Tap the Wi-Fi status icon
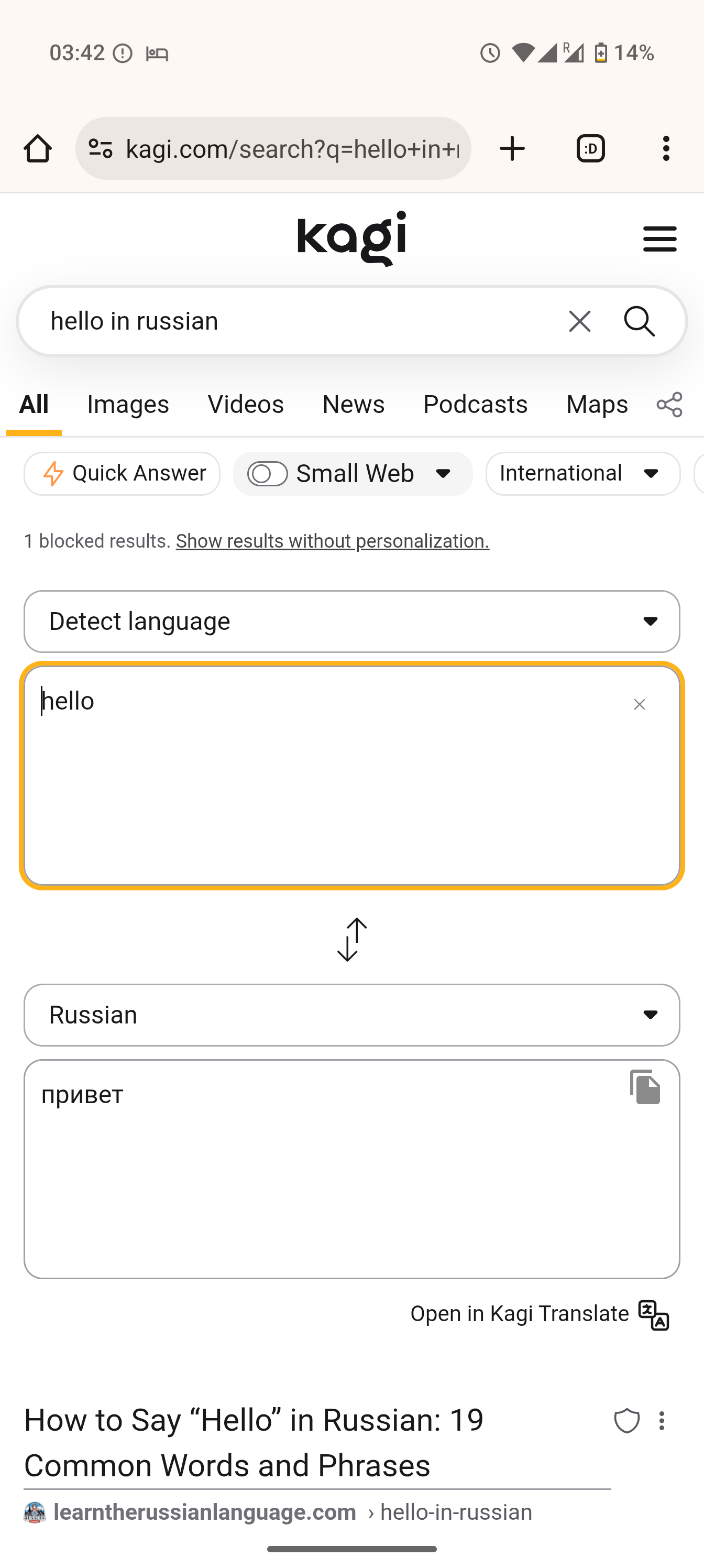The image size is (704, 1568). pyautogui.click(x=523, y=53)
